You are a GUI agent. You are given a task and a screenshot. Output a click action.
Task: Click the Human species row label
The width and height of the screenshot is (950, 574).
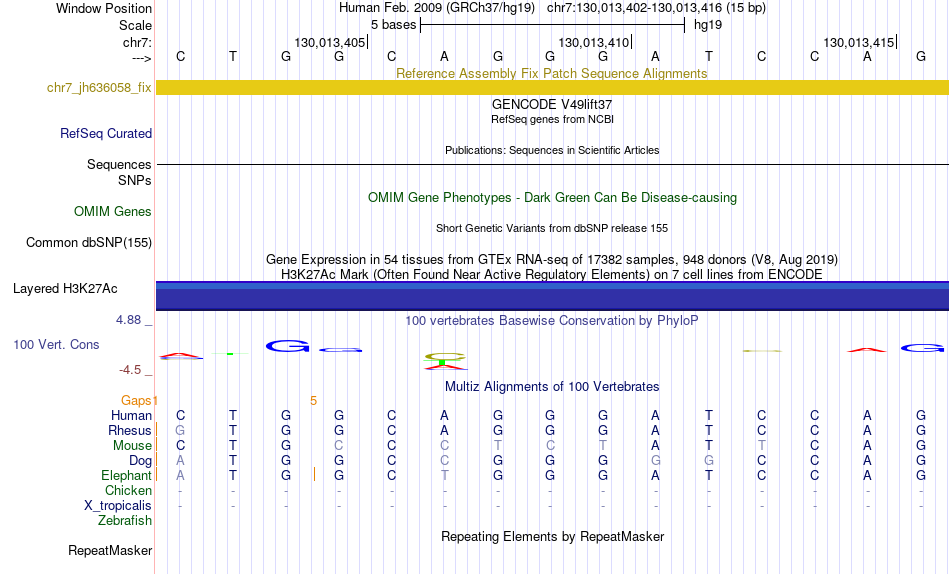click(x=131, y=416)
